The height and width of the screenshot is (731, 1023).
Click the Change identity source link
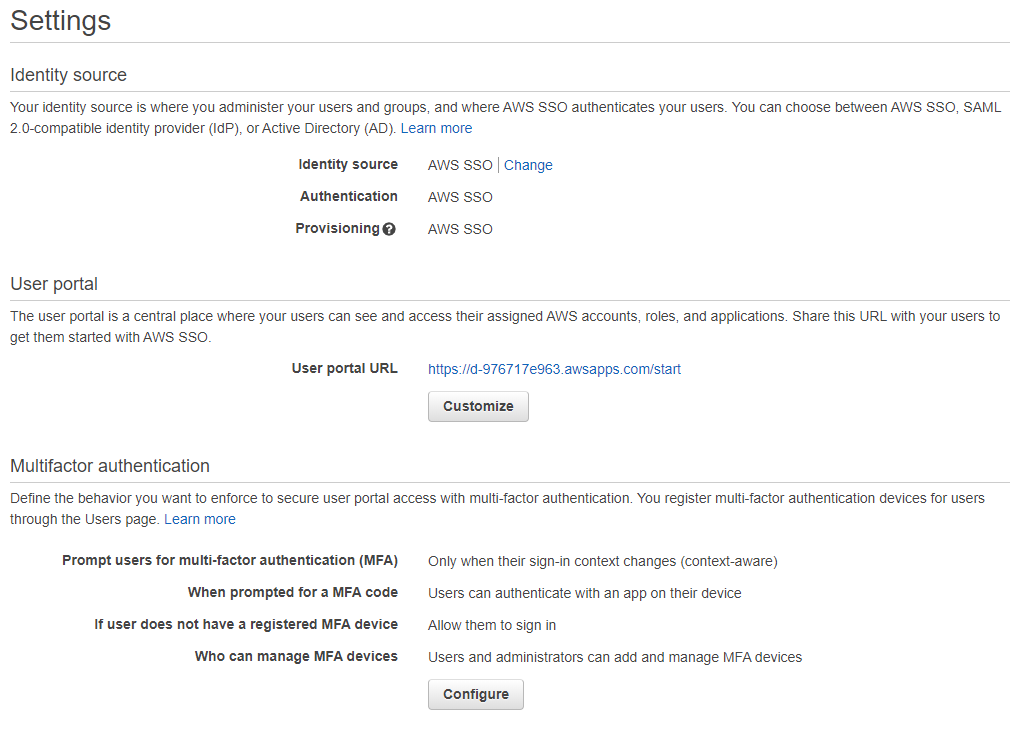tap(528, 165)
